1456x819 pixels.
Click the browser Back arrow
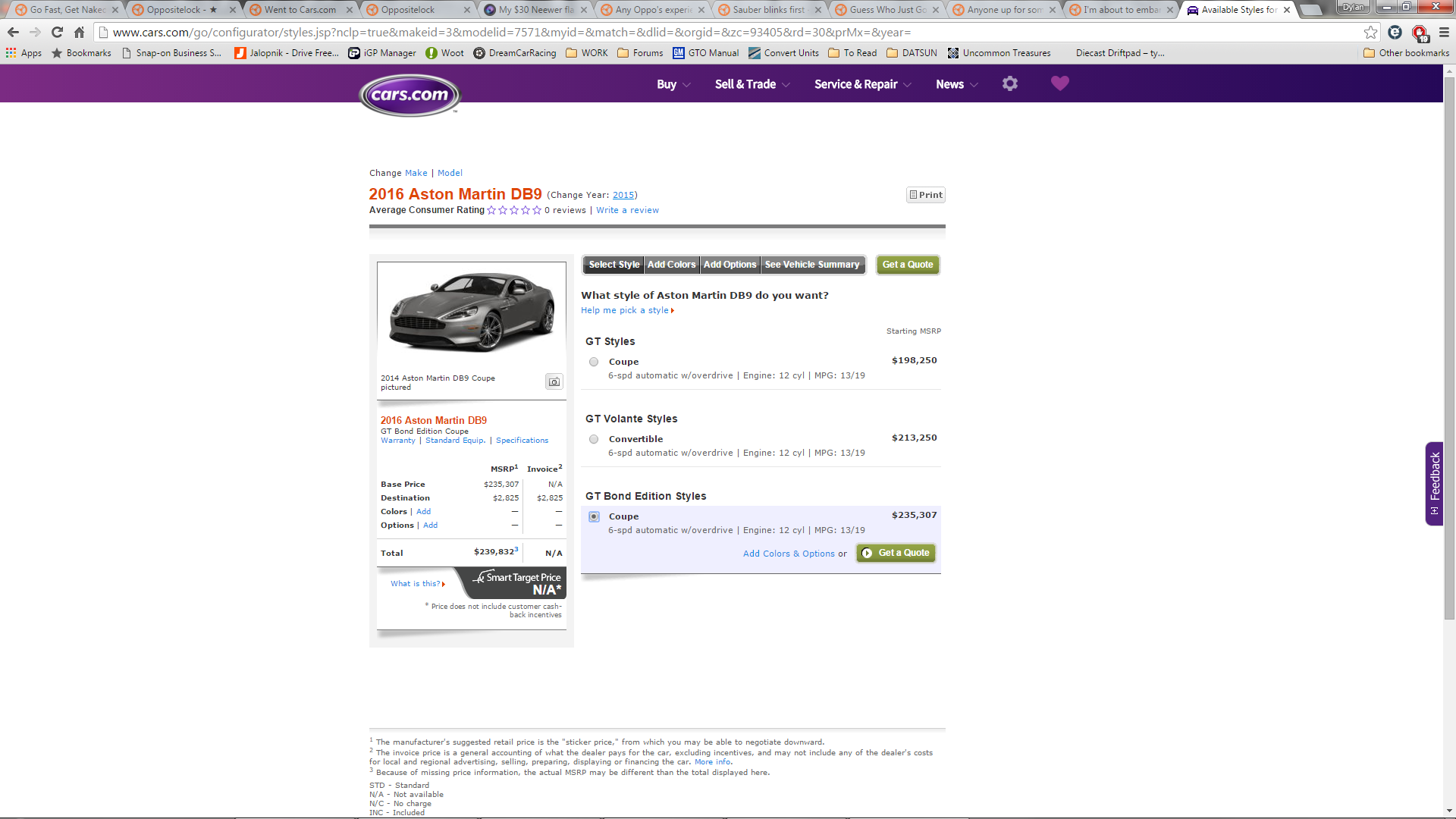13,33
